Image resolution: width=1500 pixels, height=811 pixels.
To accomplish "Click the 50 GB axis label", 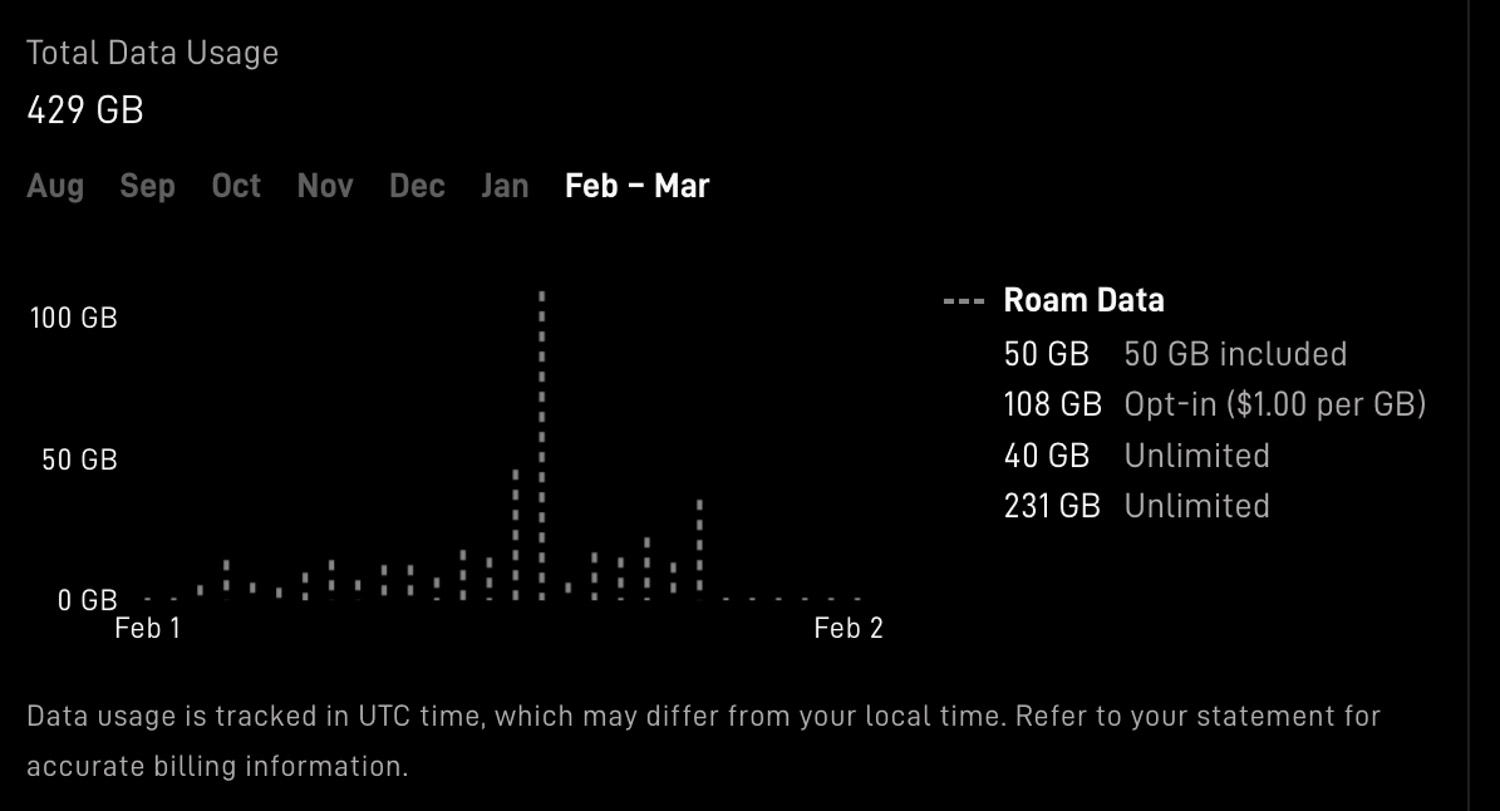I will (80, 460).
